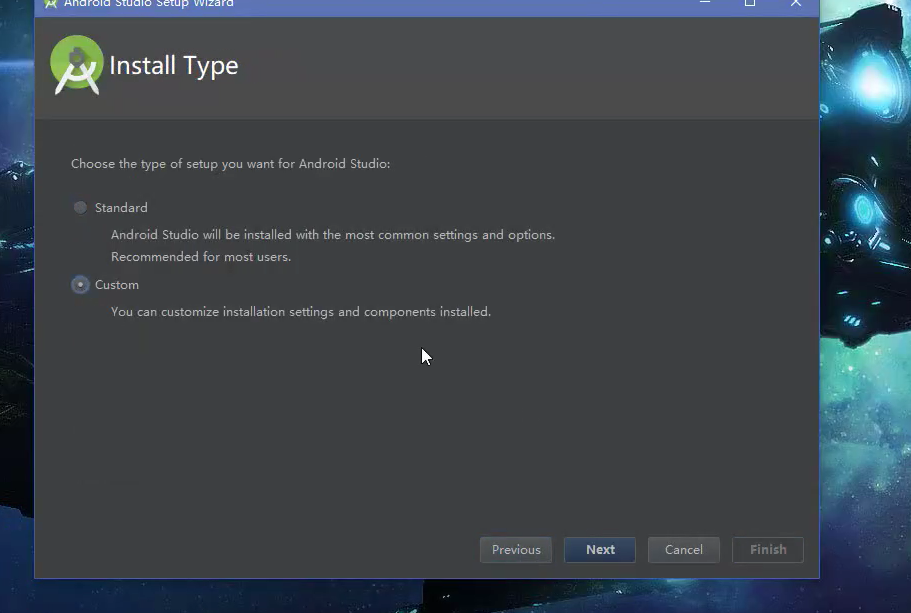Click 'Android Studio will be installed' description
The image size is (911, 613).
pos(333,235)
